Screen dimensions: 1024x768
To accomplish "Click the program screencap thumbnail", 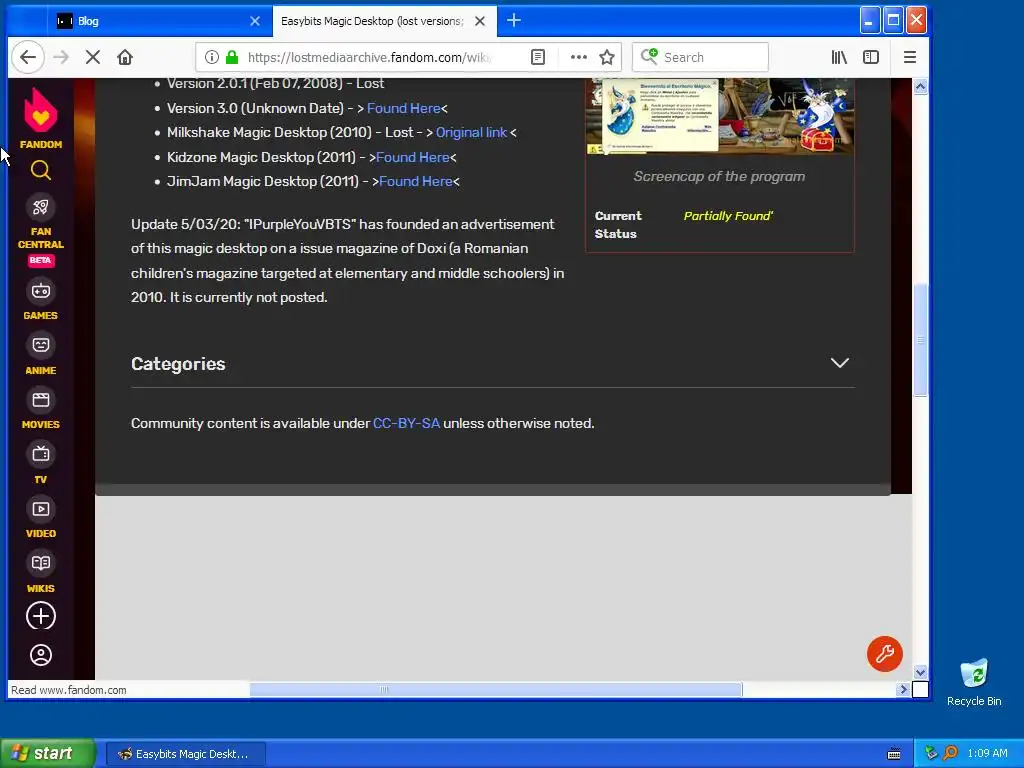I will pyautogui.click(x=719, y=116).
